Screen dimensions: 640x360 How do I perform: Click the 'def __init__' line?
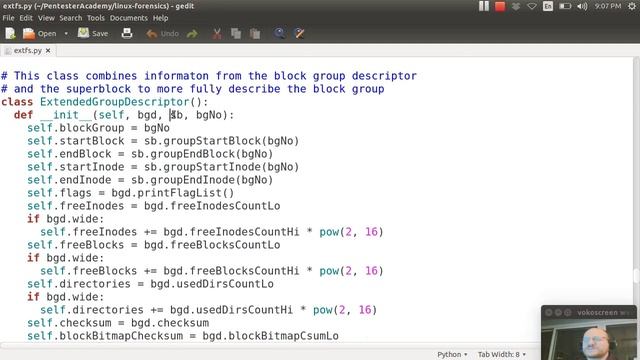(x=124, y=115)
